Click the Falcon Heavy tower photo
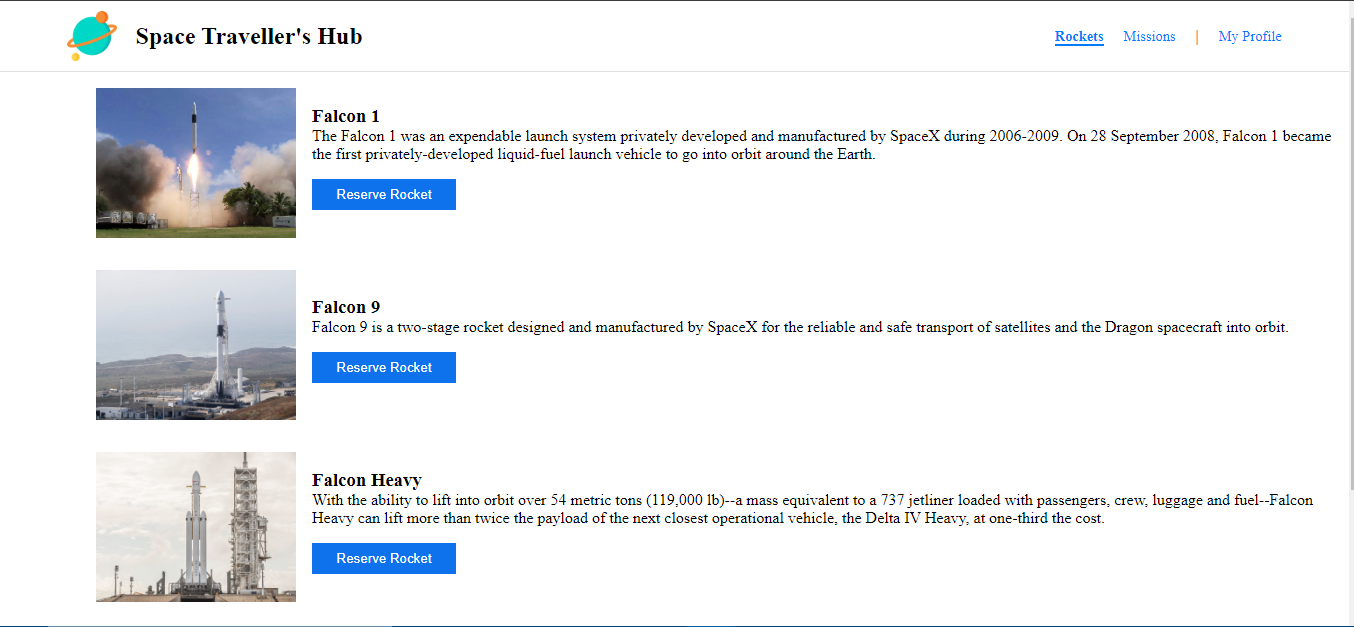Viewport: 1354px width, 627px height. pyautogui.click(x=196, y=527)
